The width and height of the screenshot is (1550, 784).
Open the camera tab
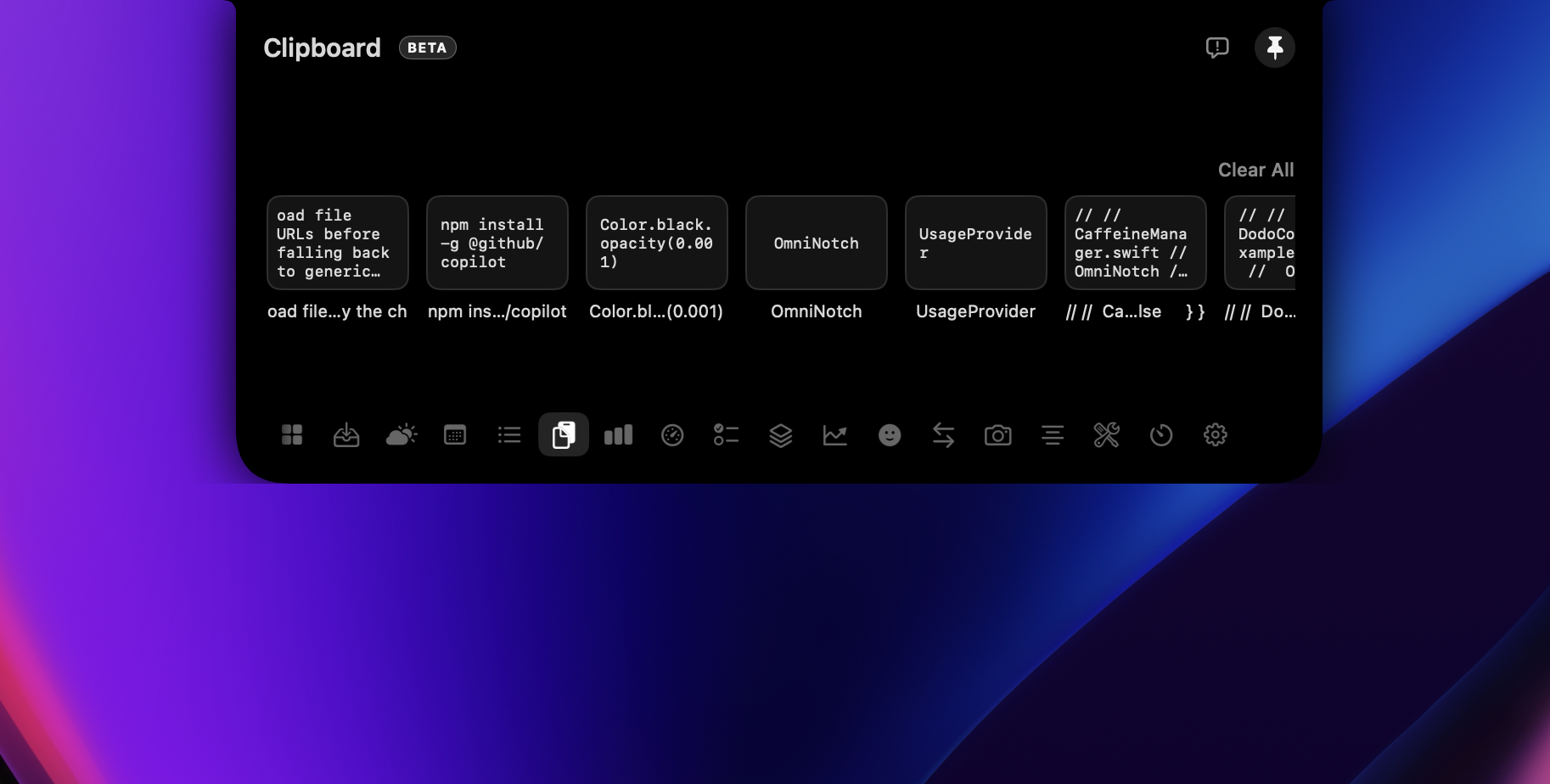998,435
